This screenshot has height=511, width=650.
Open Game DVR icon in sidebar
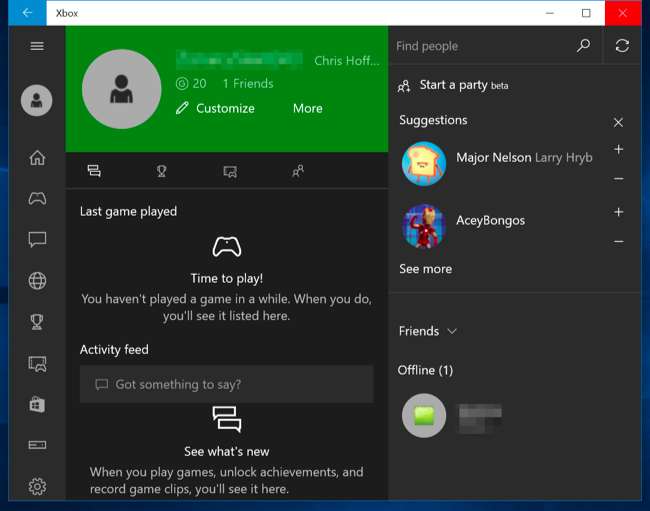pyautogui.click(x=37, y=363)
